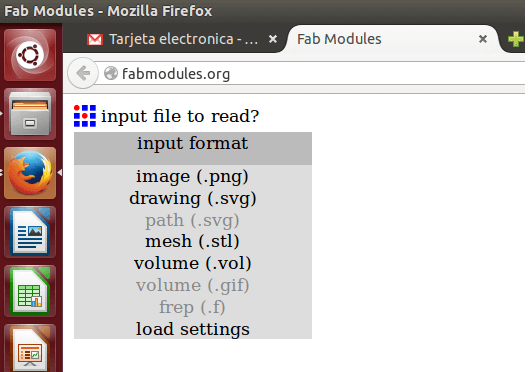Close the Tarjeta electronica tab
The width and height of the screenshot is (531, 372).
click(x=273, y=39)
